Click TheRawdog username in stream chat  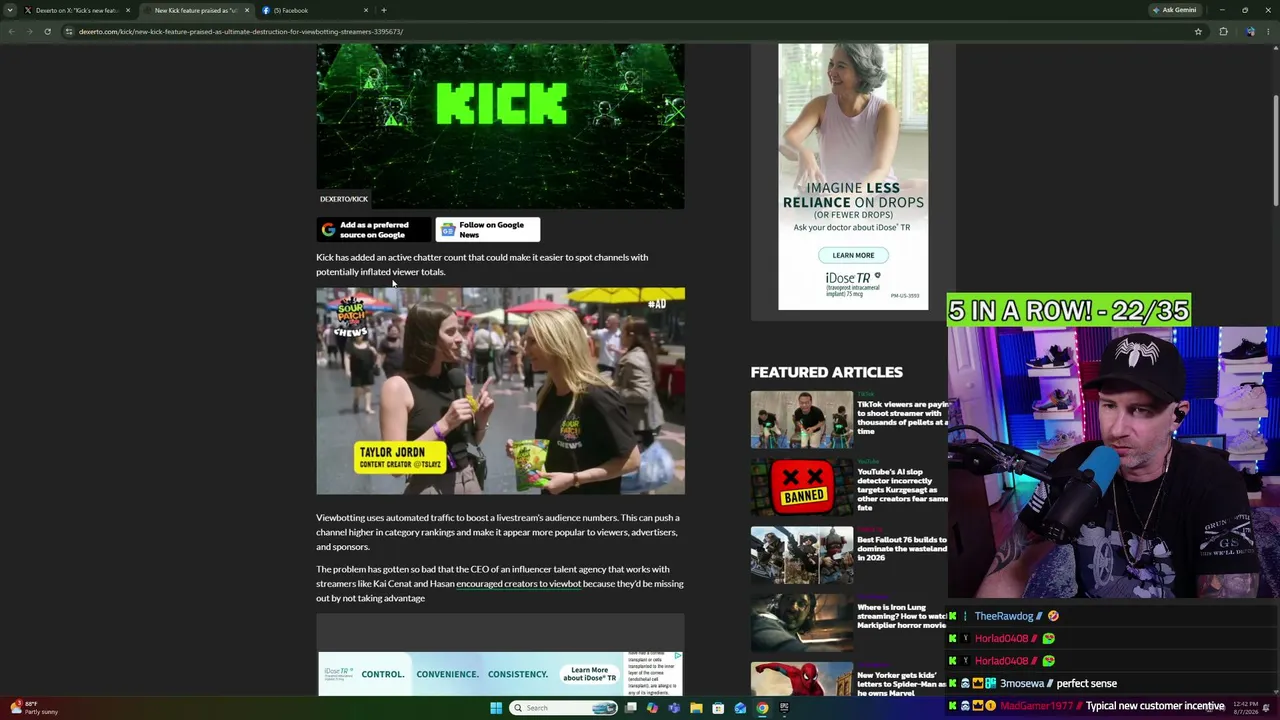pos(1004,616)
